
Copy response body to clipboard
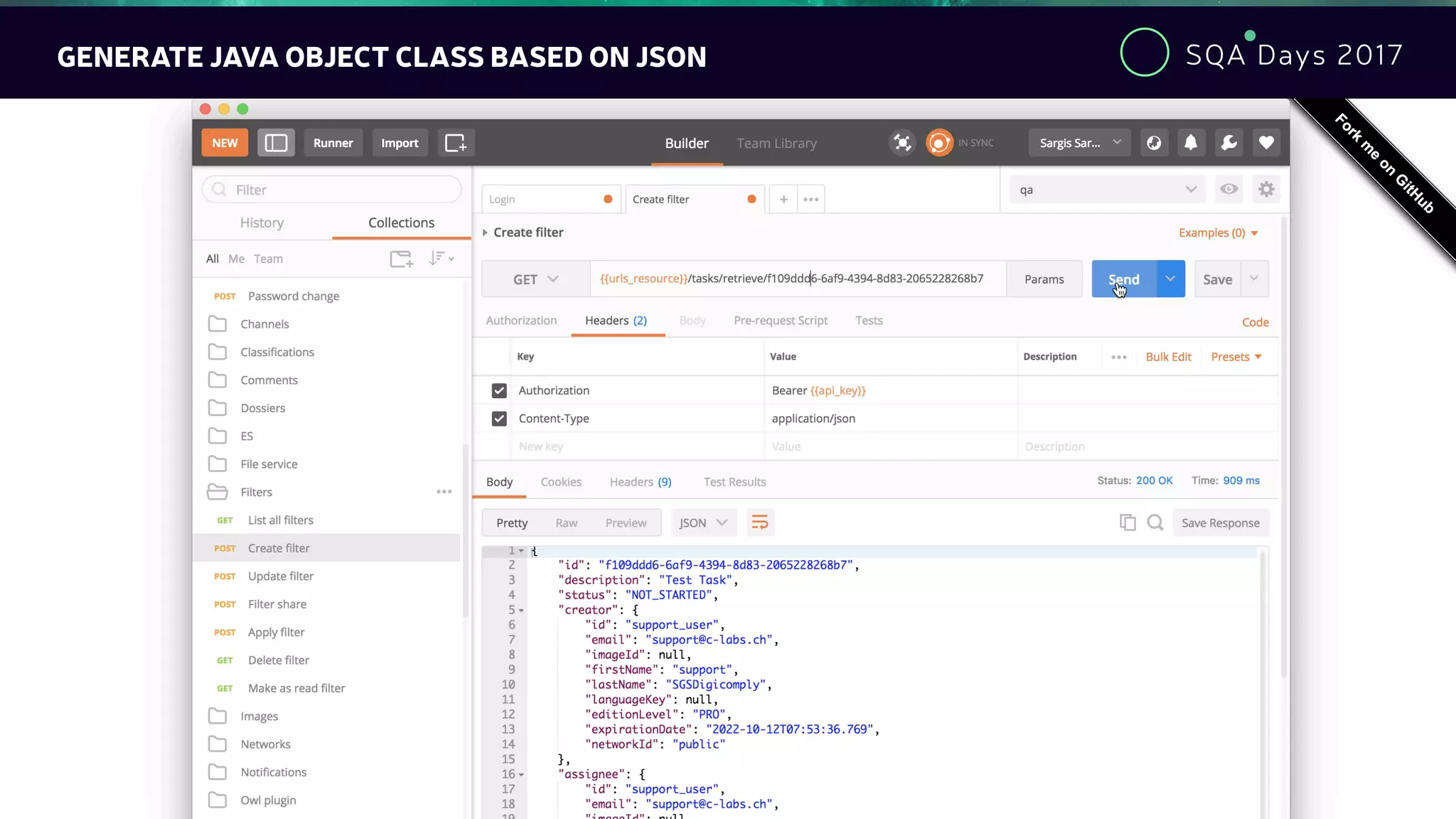pyautogui.click(x=1128, y=523)
